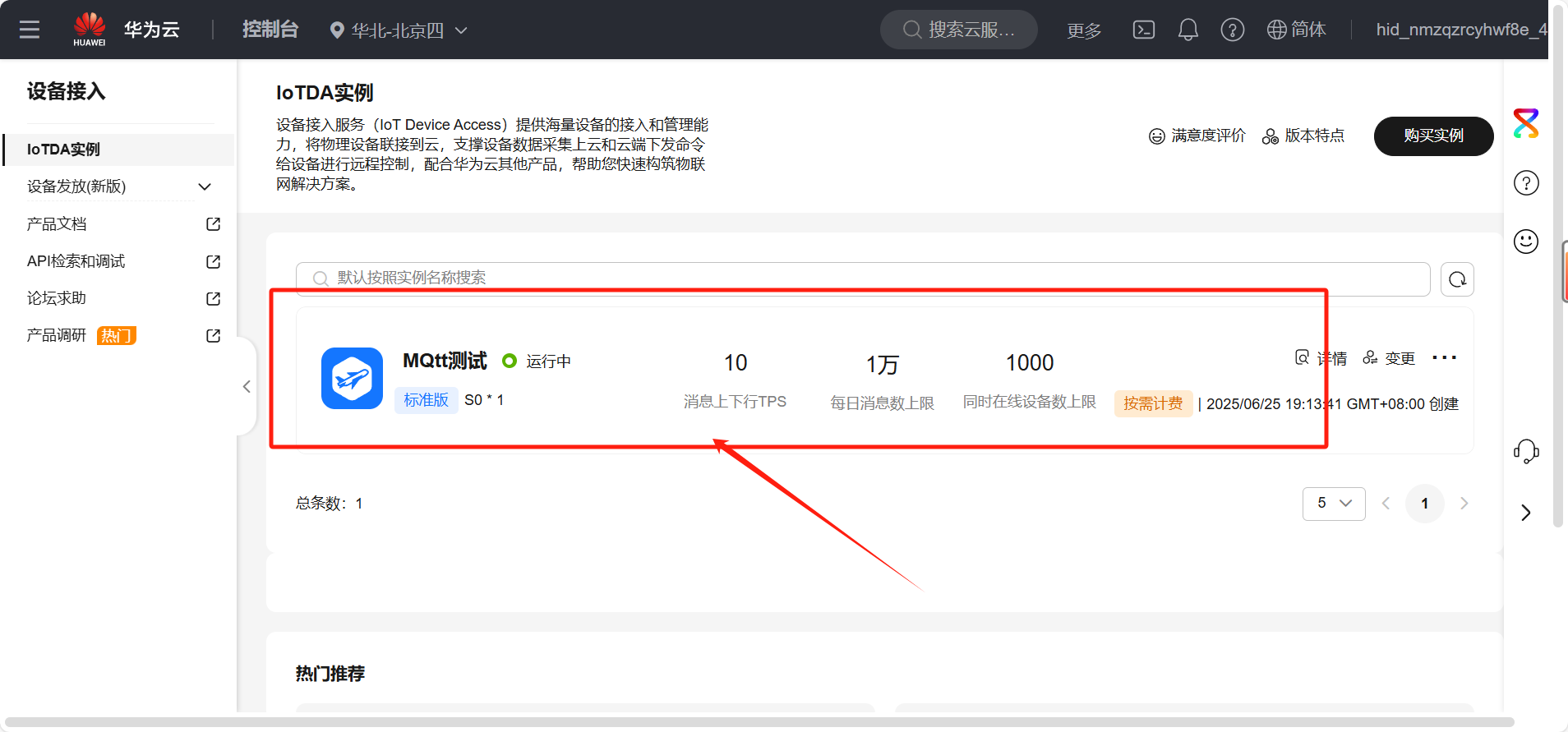Open the notifications bell
The width and height of the screenshot is (1568, 732).
pos(1188,30)
